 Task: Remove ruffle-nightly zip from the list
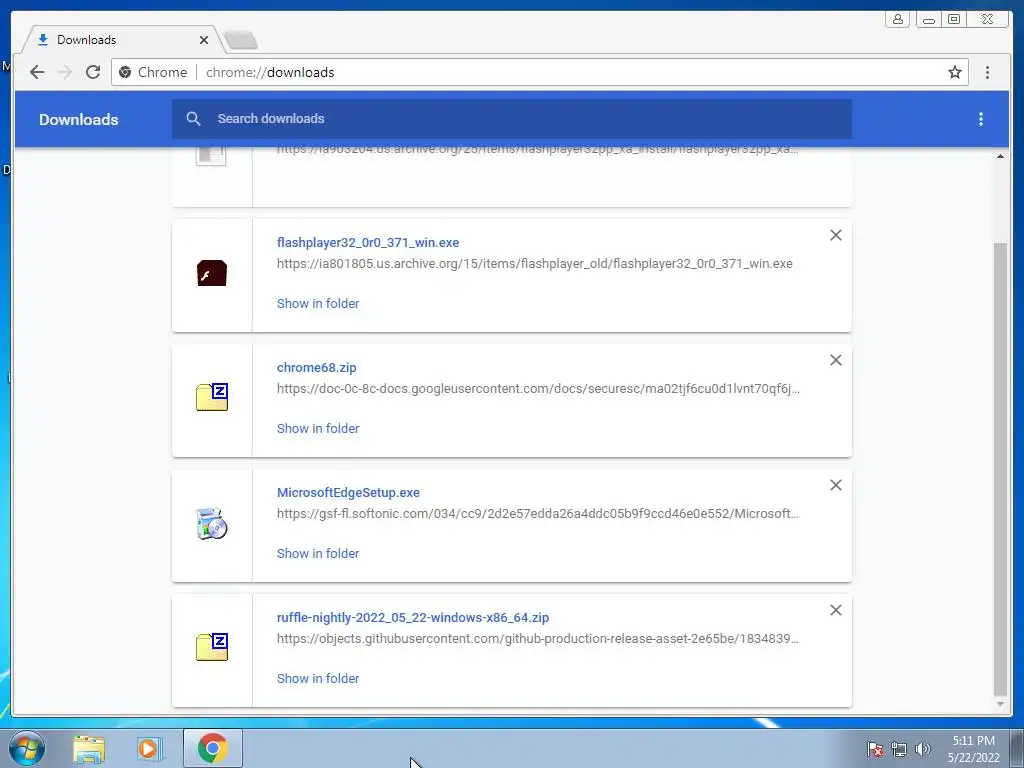835,610
